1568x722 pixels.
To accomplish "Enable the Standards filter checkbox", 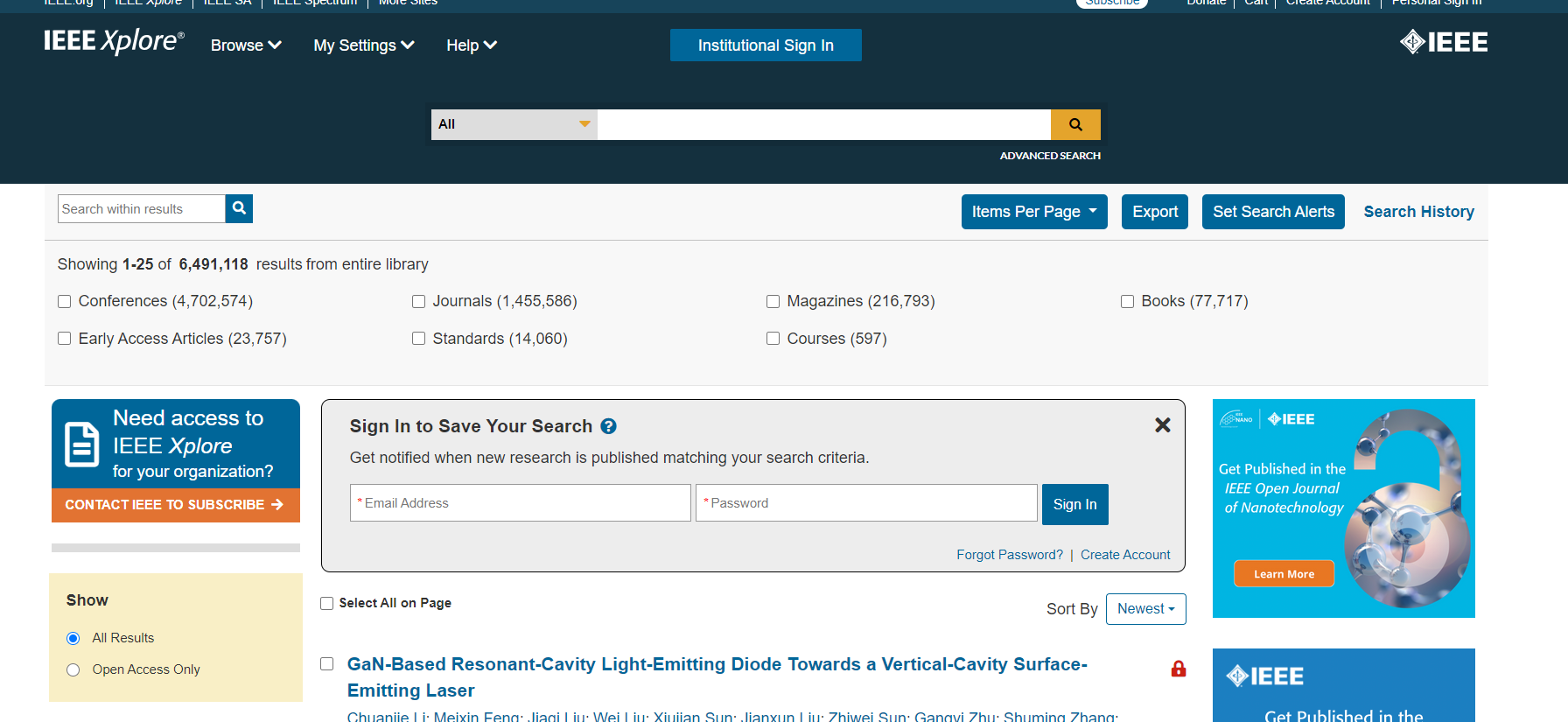I will [418, 339].
